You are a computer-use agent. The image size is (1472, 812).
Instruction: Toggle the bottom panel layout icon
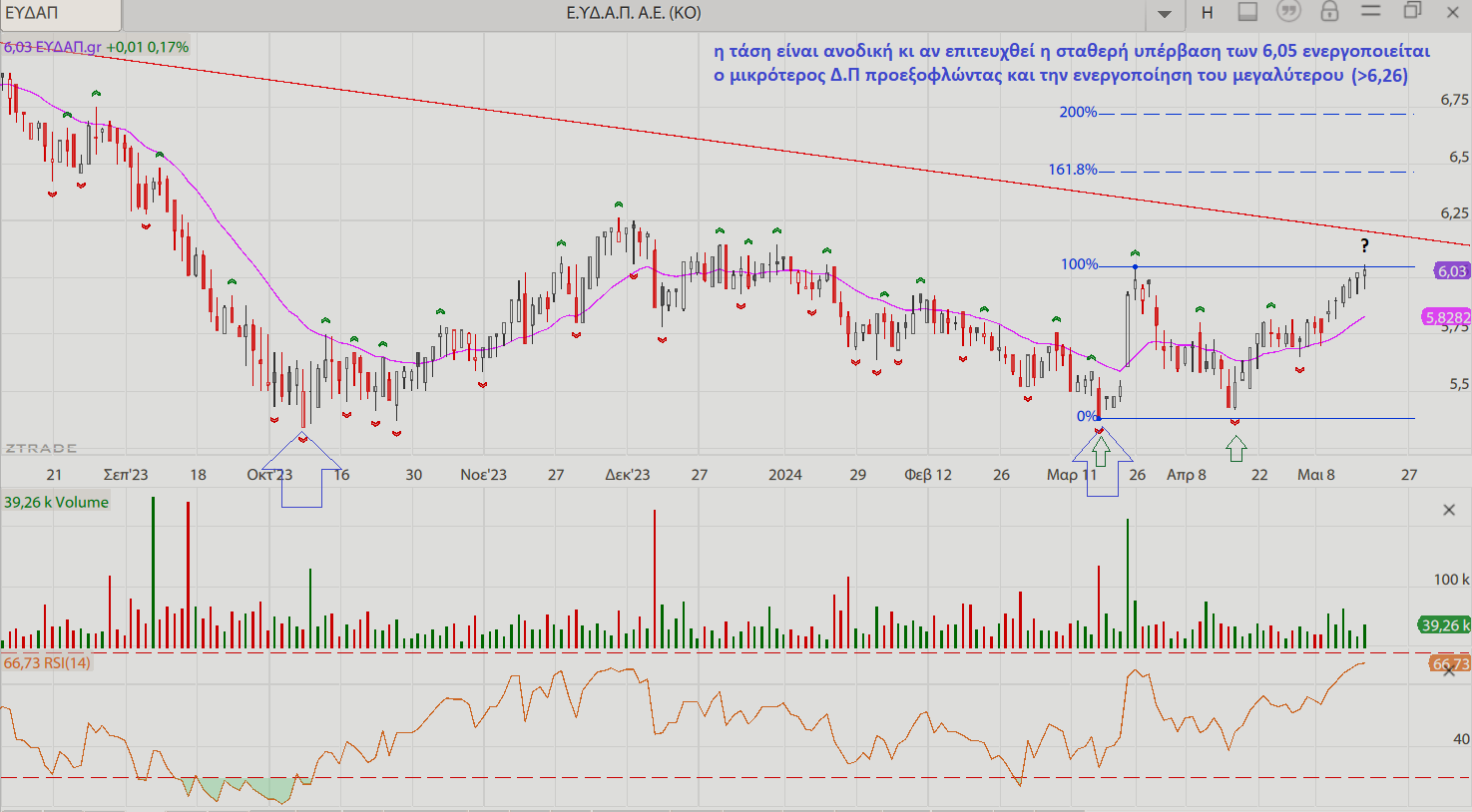[1247, 12]
